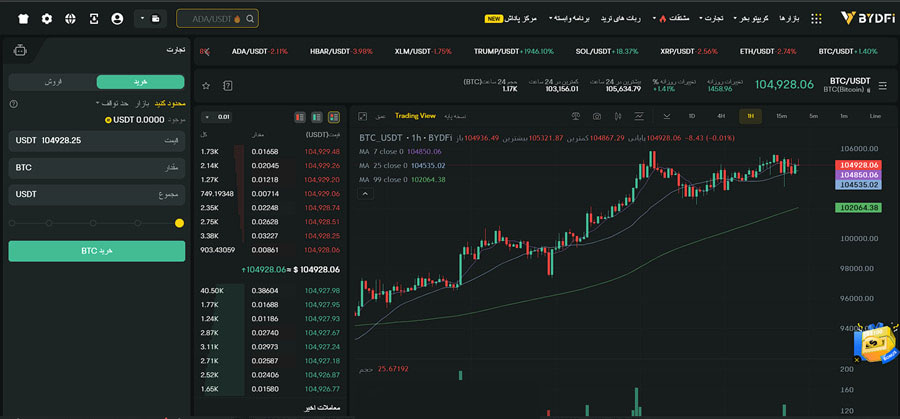The height and width of the screenshot is (419, 900).
Task: Click the price input showing 104928.25
Action: pos(96,141)
